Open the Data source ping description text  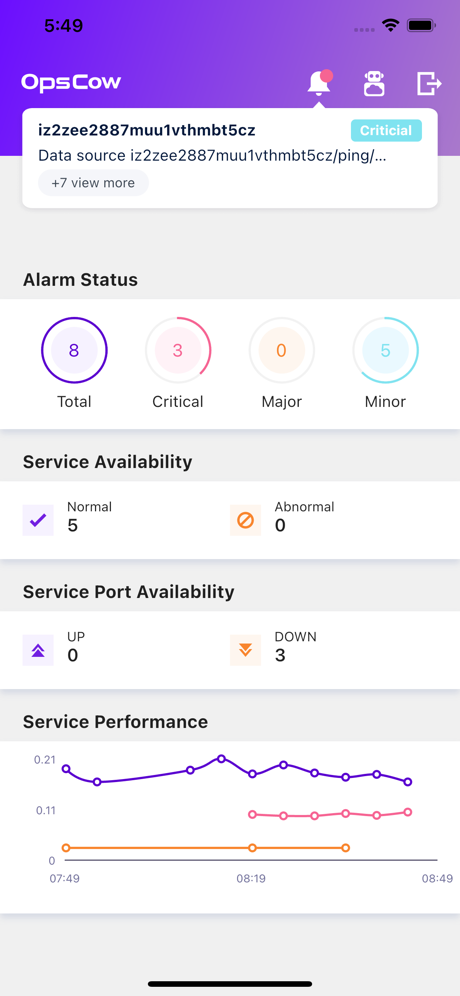pos(212,156)
